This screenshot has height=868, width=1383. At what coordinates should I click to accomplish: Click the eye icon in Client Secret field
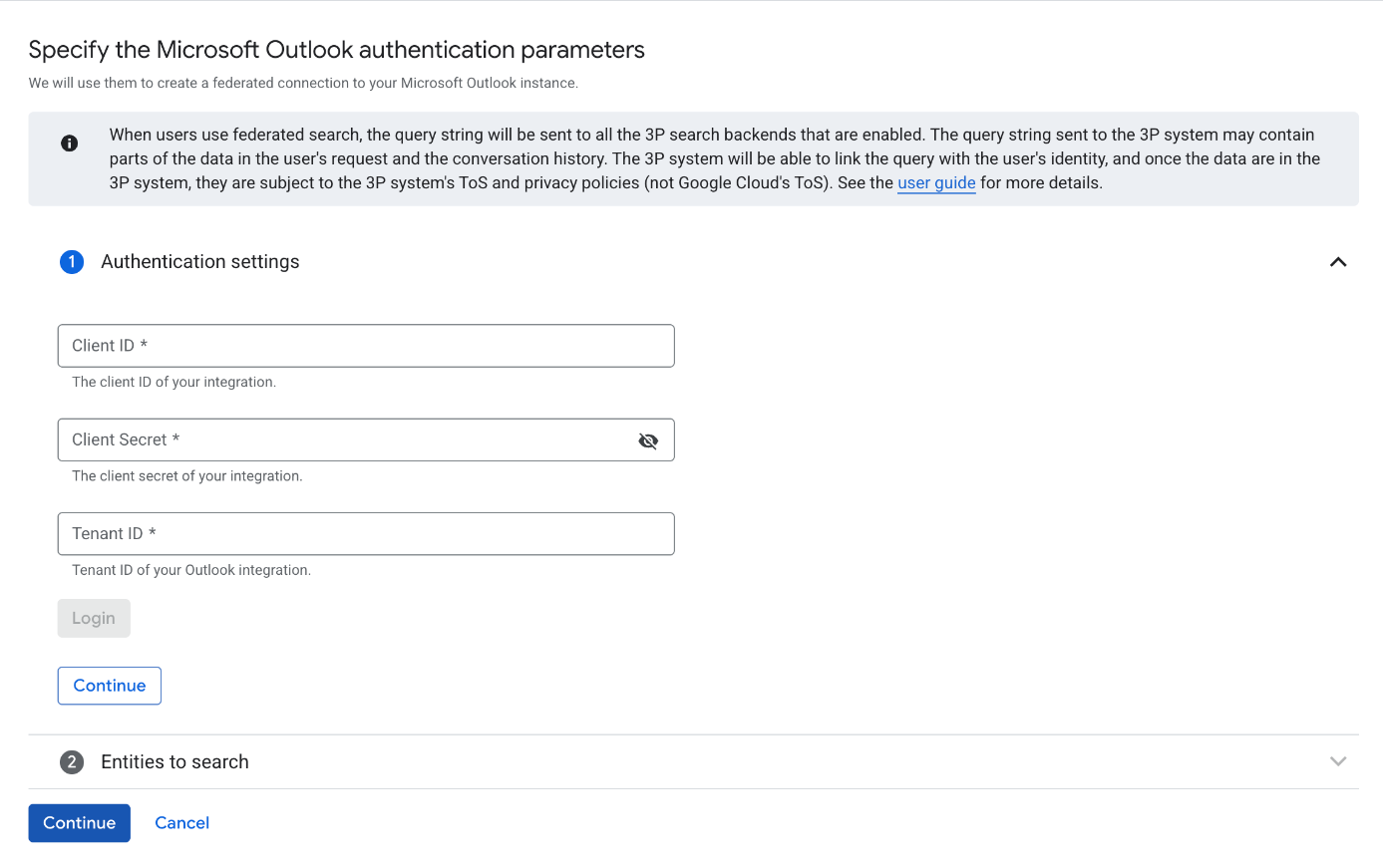[x=648, y=439]
